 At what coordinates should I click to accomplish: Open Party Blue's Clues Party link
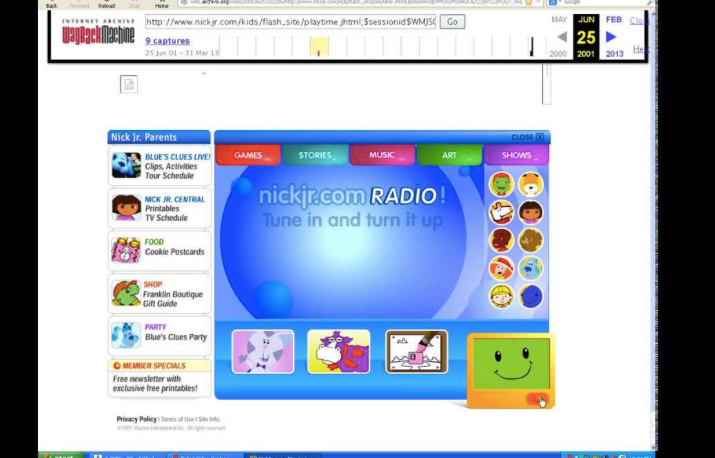pyautogui.click(x=176, y=332)
